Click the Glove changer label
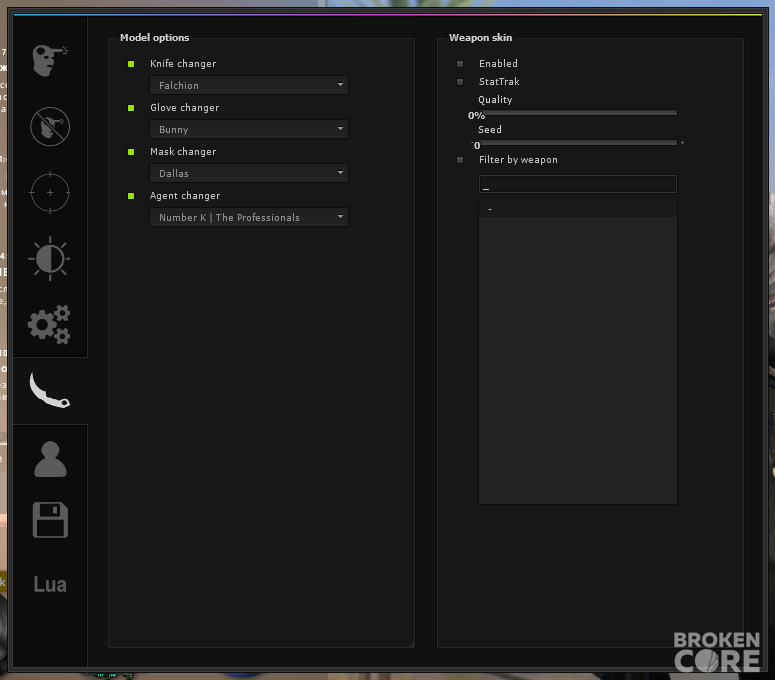The height and width of the screenshot is (680, 775). coord(184,108)
